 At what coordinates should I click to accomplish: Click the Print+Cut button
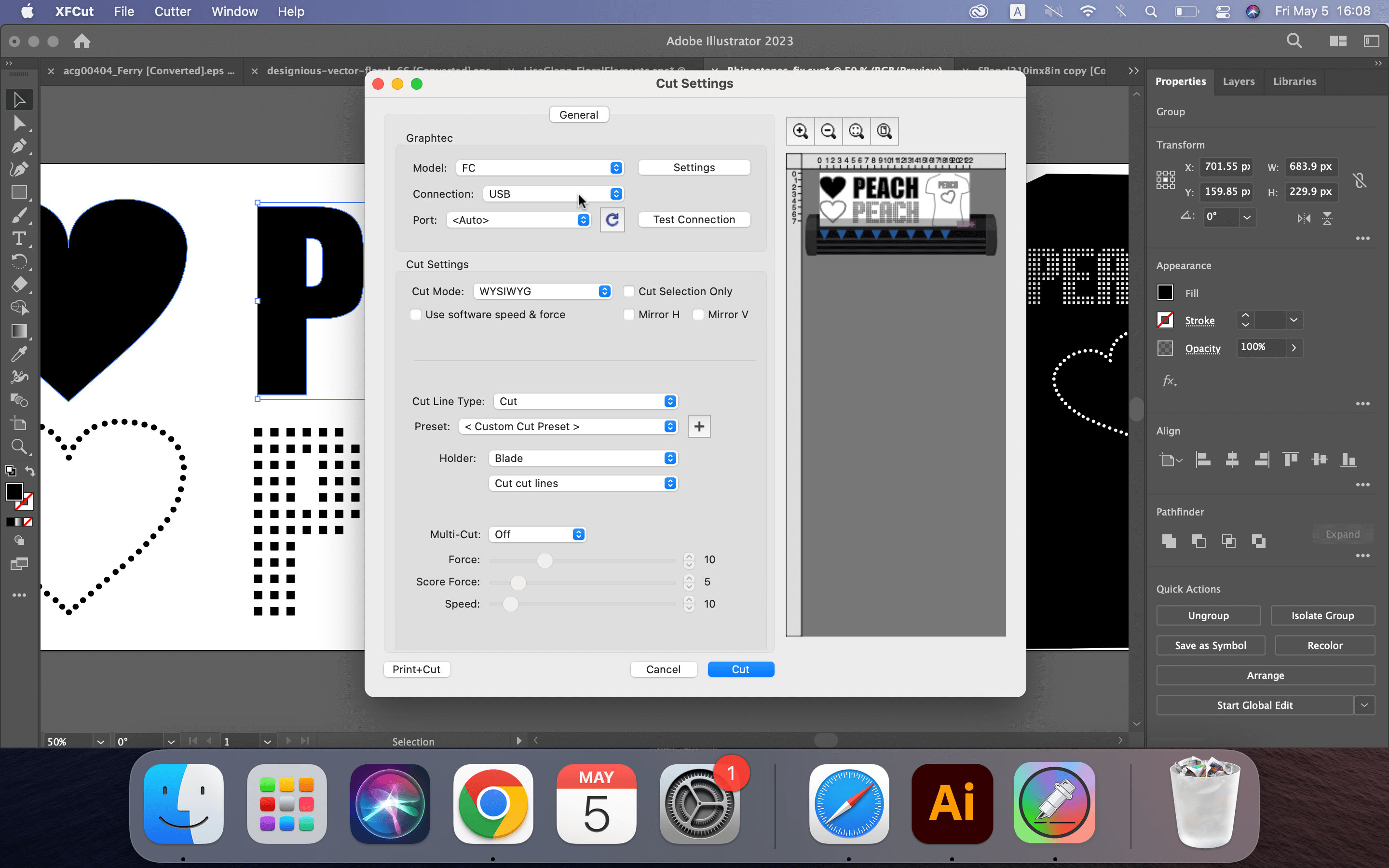point(416,669)
